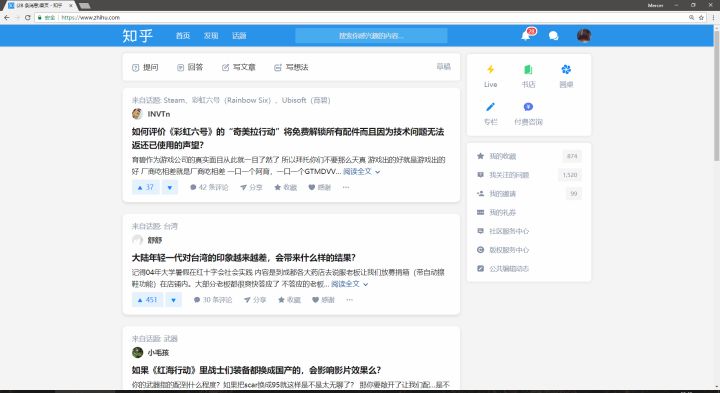
Task: Open the notifications bell icon
Action: [526, 36]
